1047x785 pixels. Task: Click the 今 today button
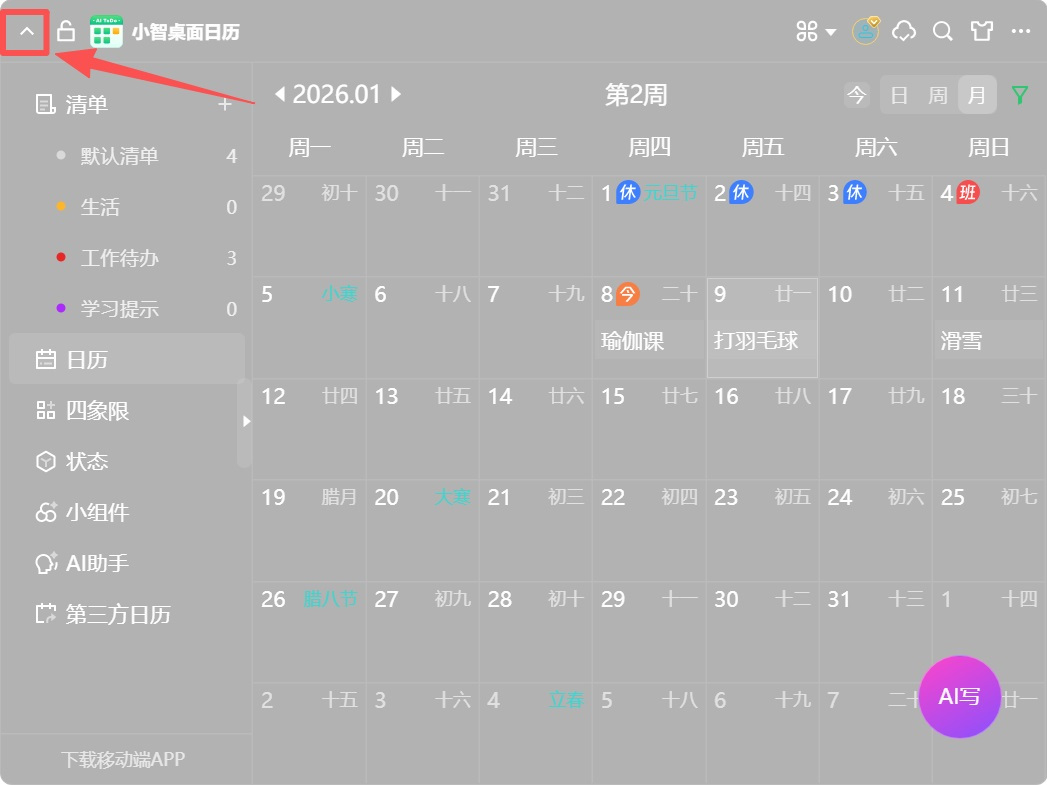(856, 94)
